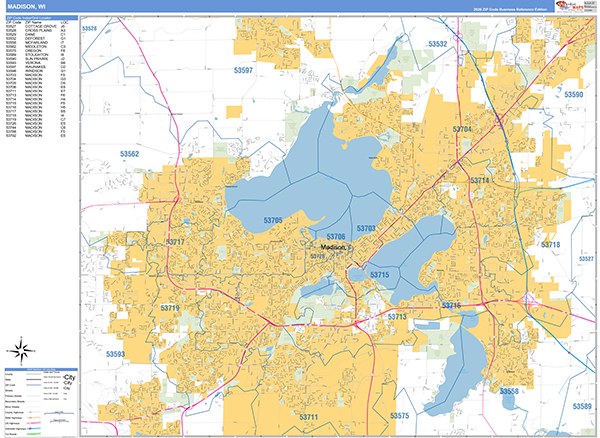Click ZIP code 53718 label on map
Viewport: 600px width, 438px height.
(551, 245)
